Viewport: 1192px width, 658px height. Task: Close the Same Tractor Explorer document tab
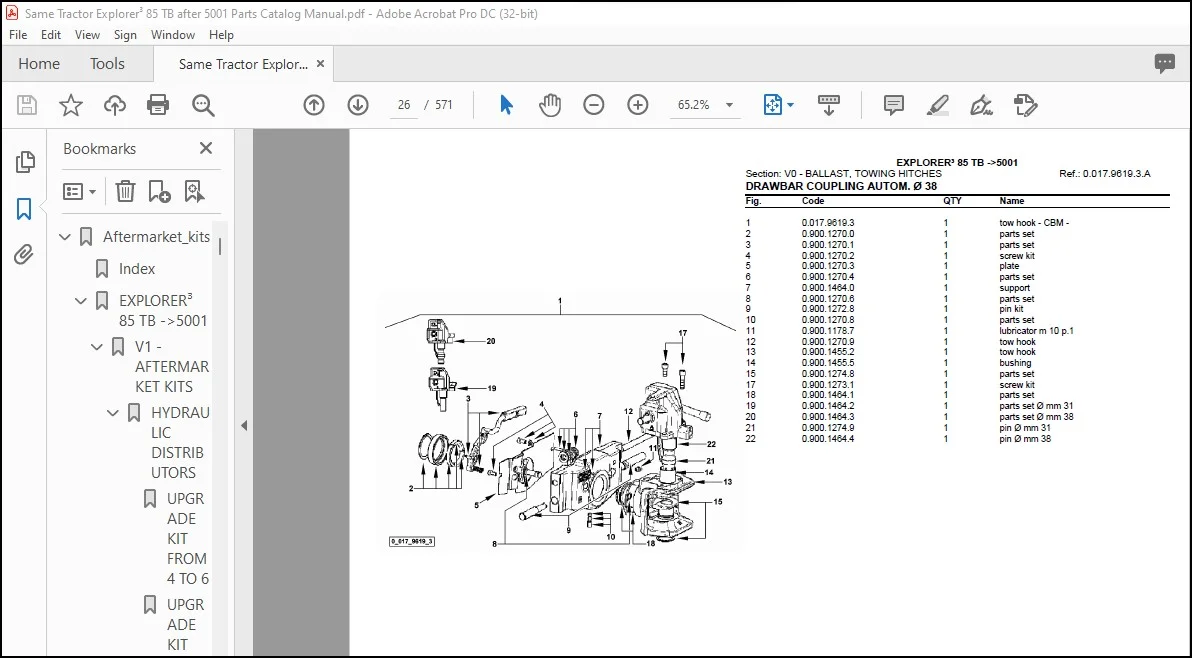[320, 64]
